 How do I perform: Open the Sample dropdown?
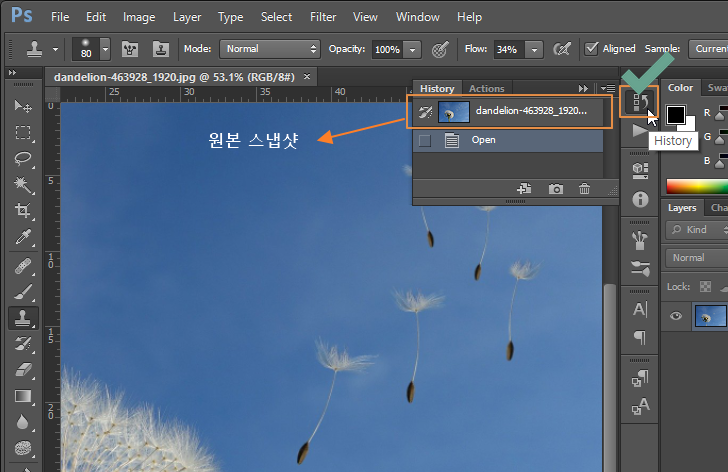click(708, 49)
